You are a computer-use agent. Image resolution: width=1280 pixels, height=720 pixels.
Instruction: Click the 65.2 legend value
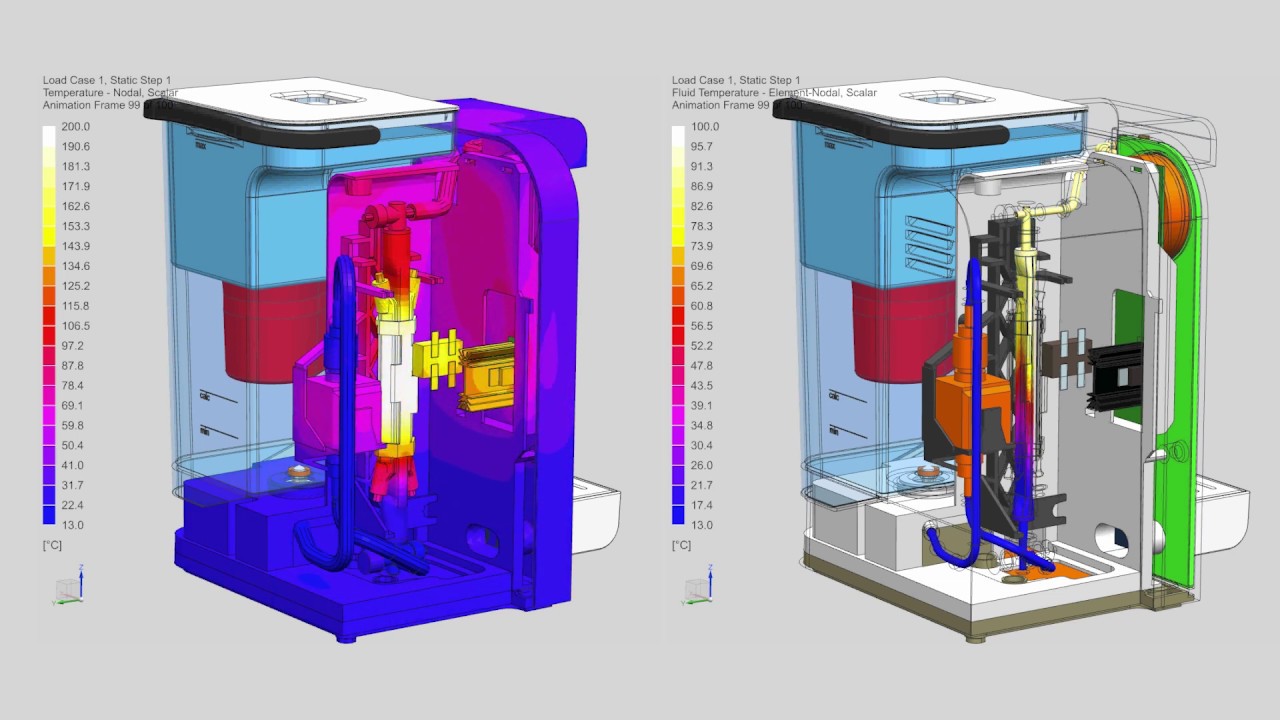702,286
